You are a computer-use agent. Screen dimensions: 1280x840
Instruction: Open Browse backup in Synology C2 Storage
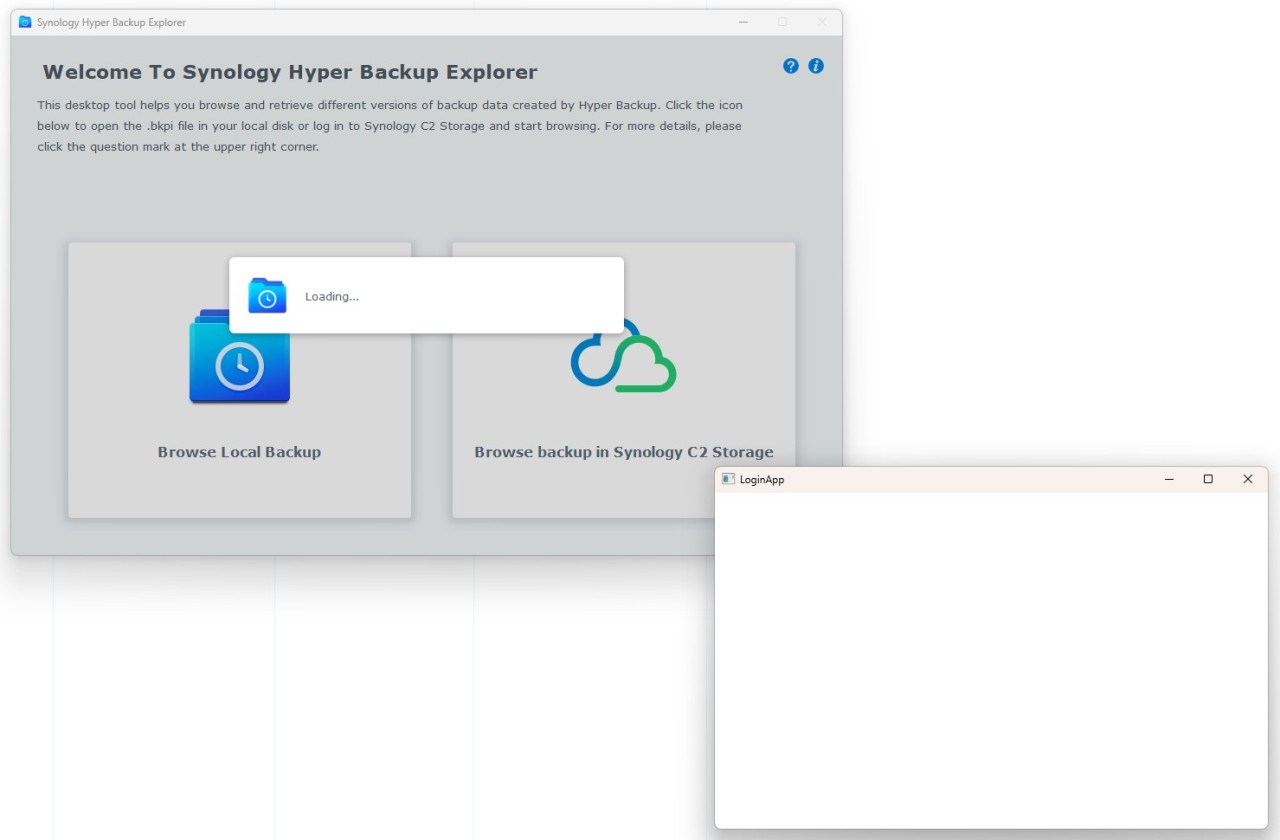[x=623, y=452]
